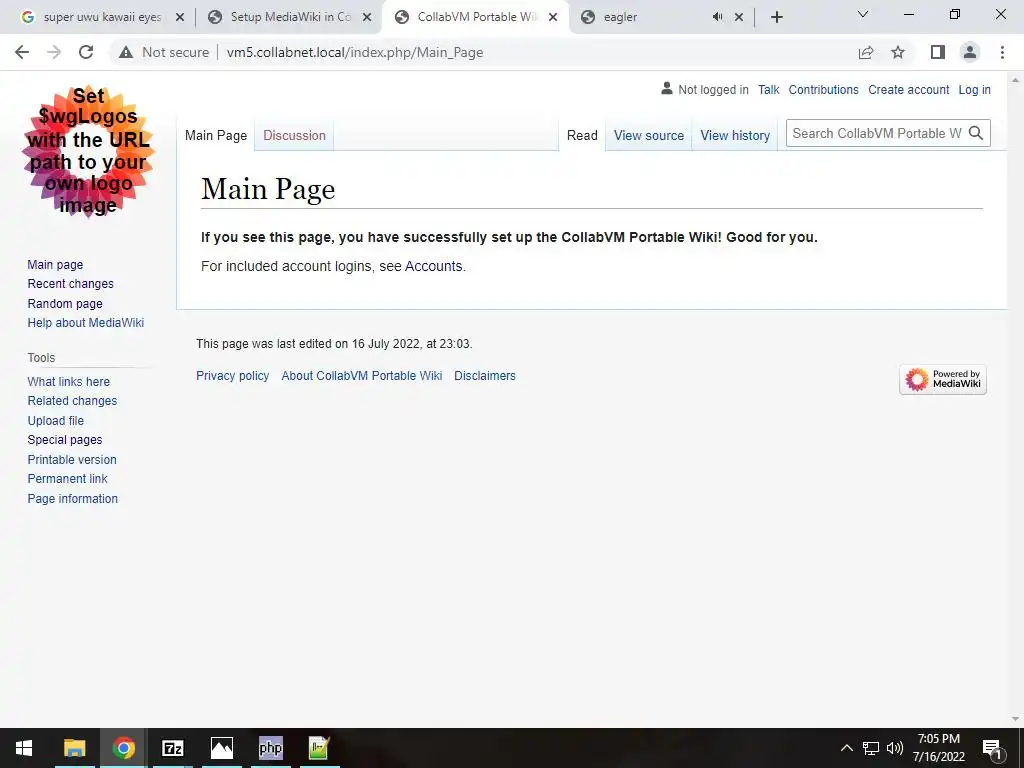
Task: Click the browser forward arrow
Action: pos(54,52)
